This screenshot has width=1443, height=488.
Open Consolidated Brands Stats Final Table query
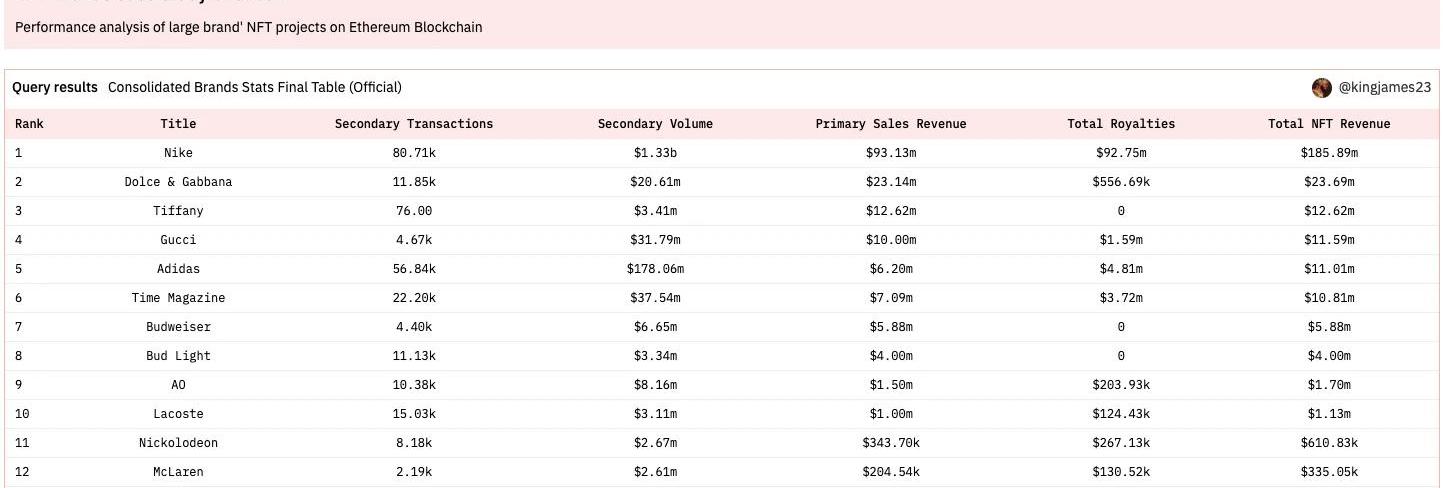[254, 88]
